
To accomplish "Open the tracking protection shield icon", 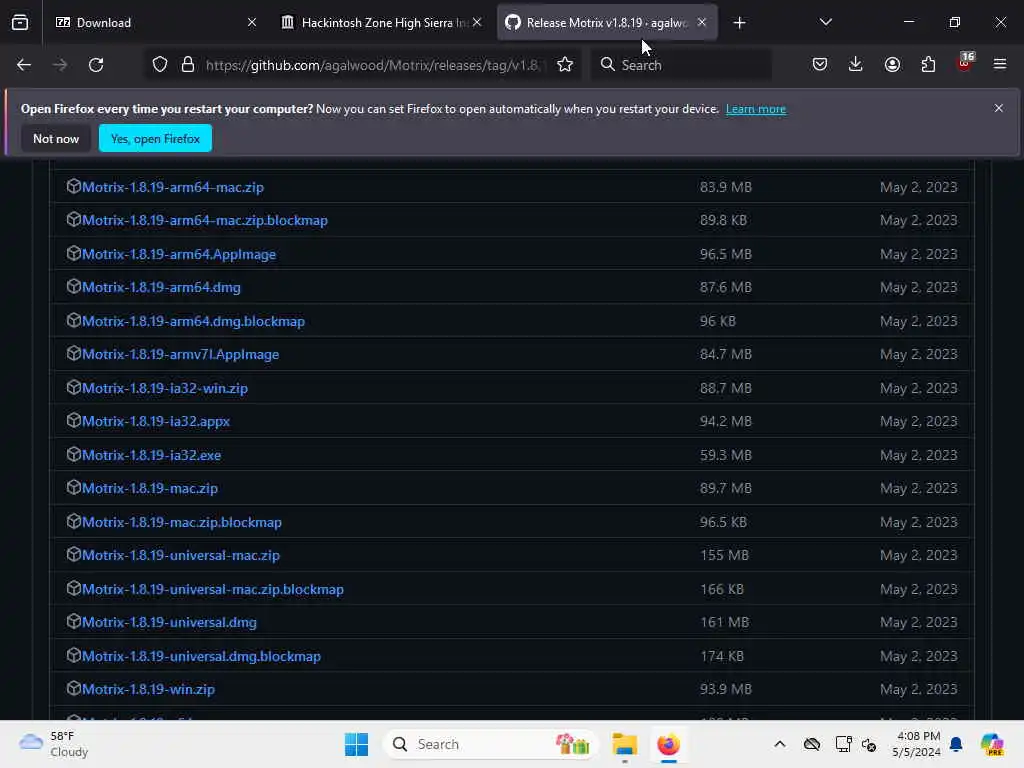I will [160, 65].
